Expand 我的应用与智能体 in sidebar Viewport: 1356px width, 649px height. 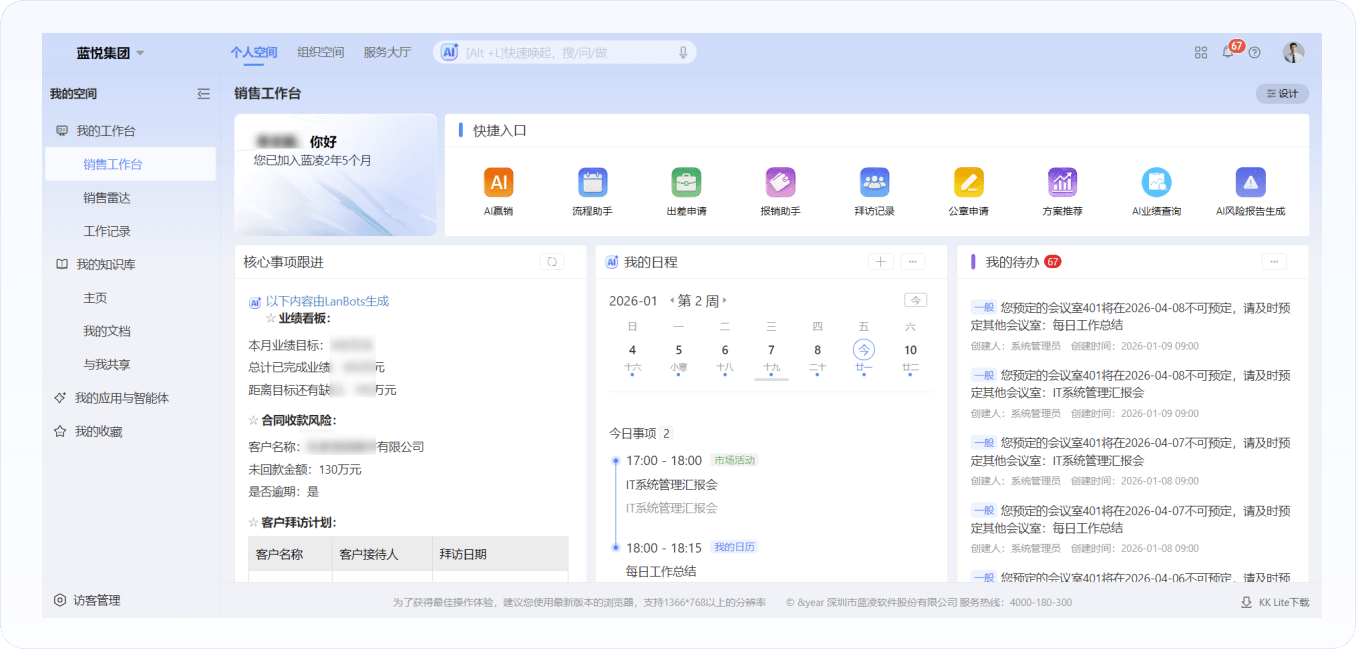pos(122,398)
